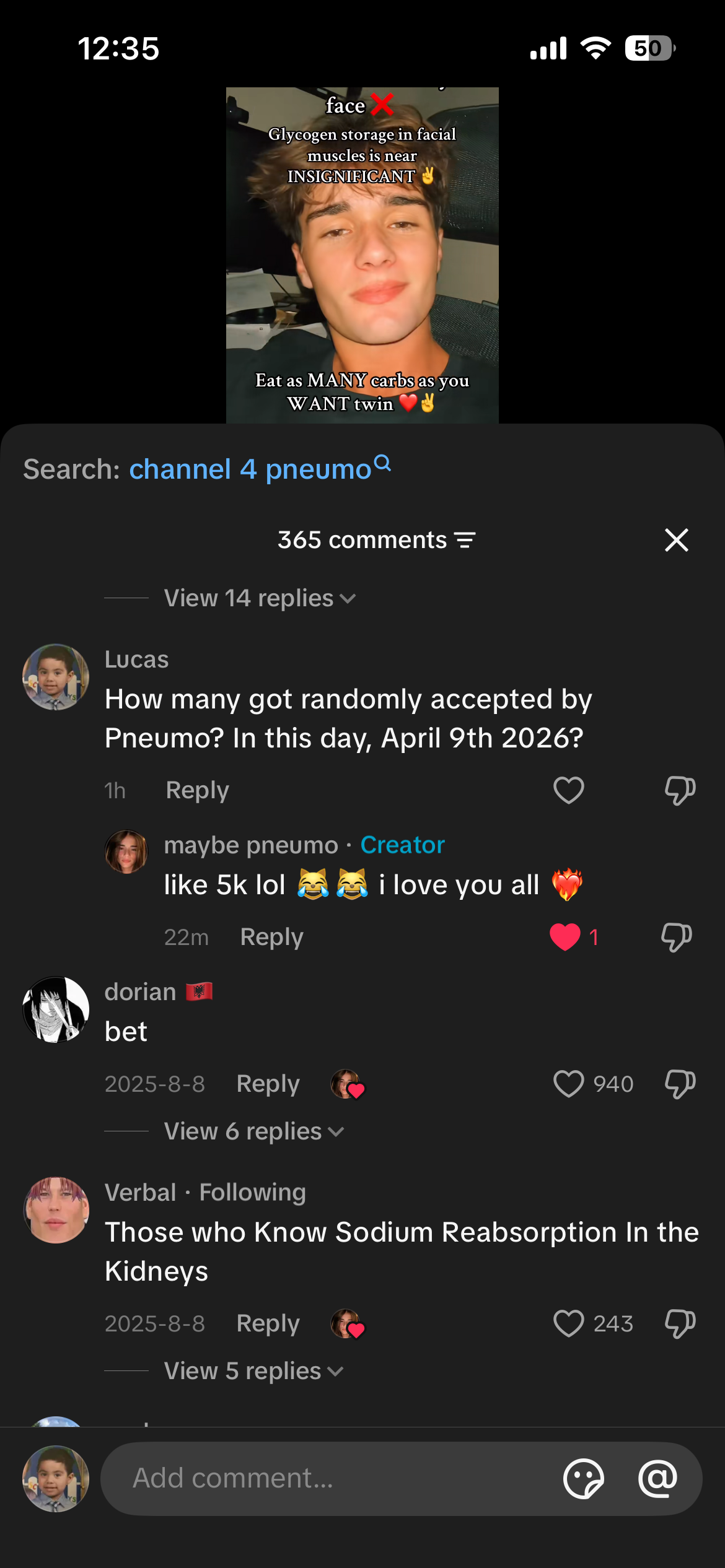Tap the search magnifier next to pneumo
This screenshot has width=725, height=1568.
383,463
